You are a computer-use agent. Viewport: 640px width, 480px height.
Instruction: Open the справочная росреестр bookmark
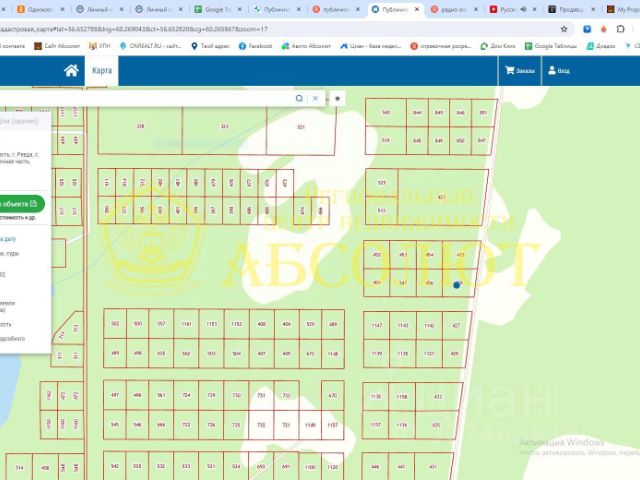441,46
